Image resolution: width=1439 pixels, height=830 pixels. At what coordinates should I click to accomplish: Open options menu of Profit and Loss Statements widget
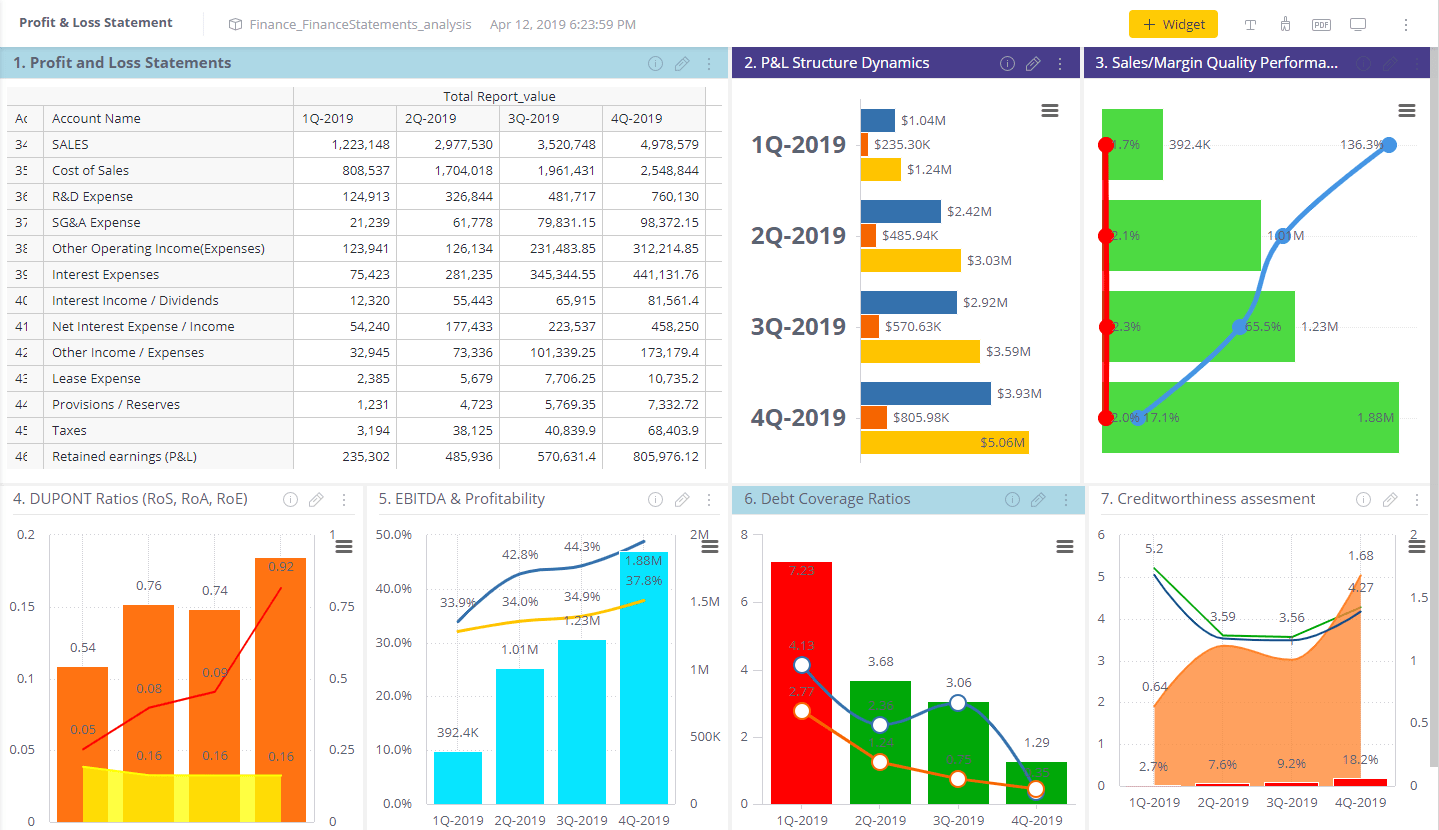(709, 63)
